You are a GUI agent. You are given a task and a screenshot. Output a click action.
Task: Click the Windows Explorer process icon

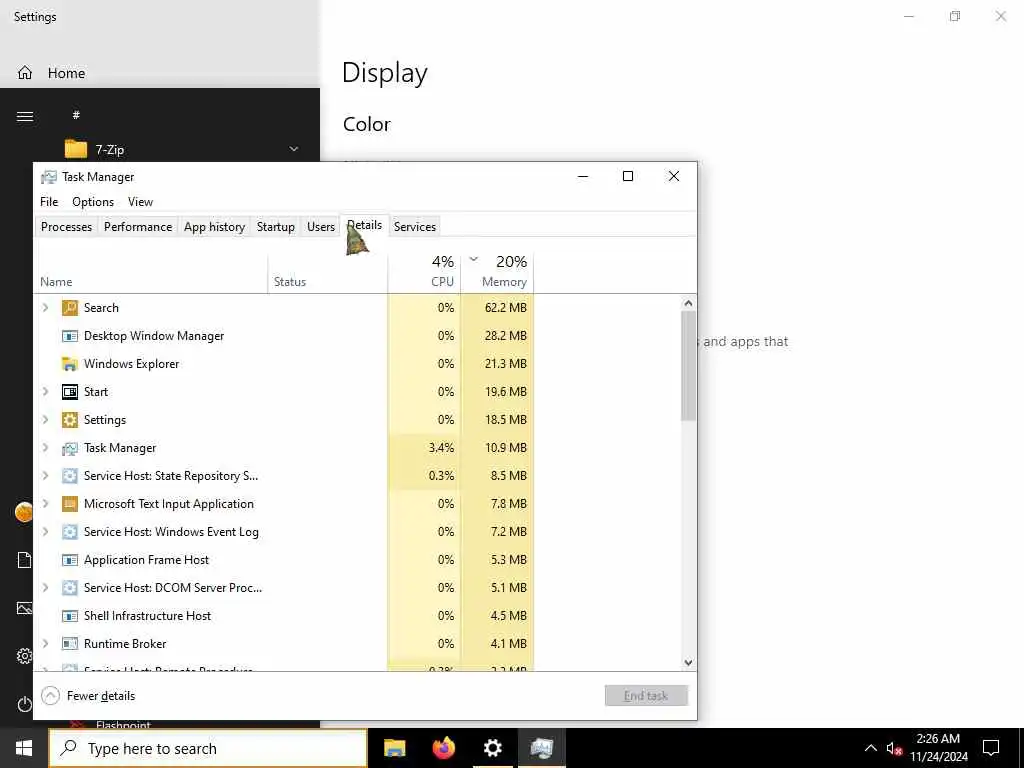point(70,364)
